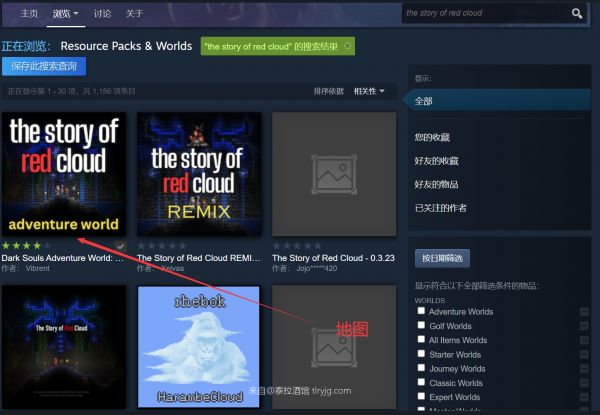Select the Journey Worlds checkbox

[x=421, y=368]
